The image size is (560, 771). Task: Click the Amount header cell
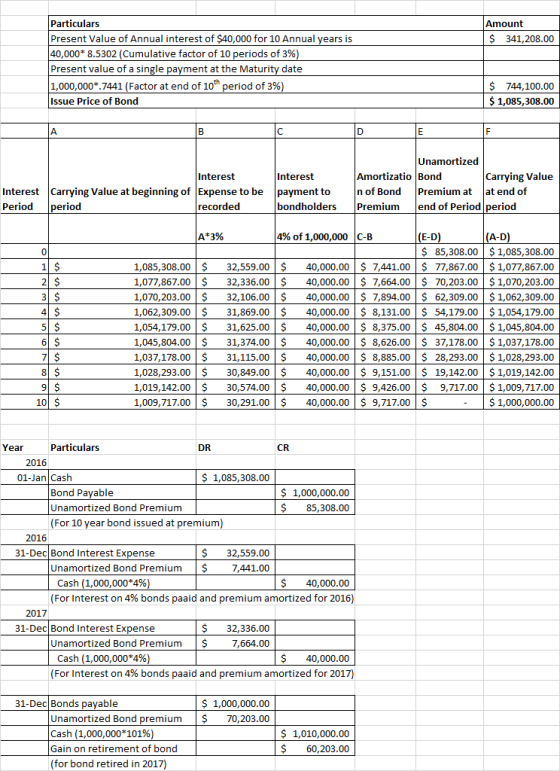point(522,23)
